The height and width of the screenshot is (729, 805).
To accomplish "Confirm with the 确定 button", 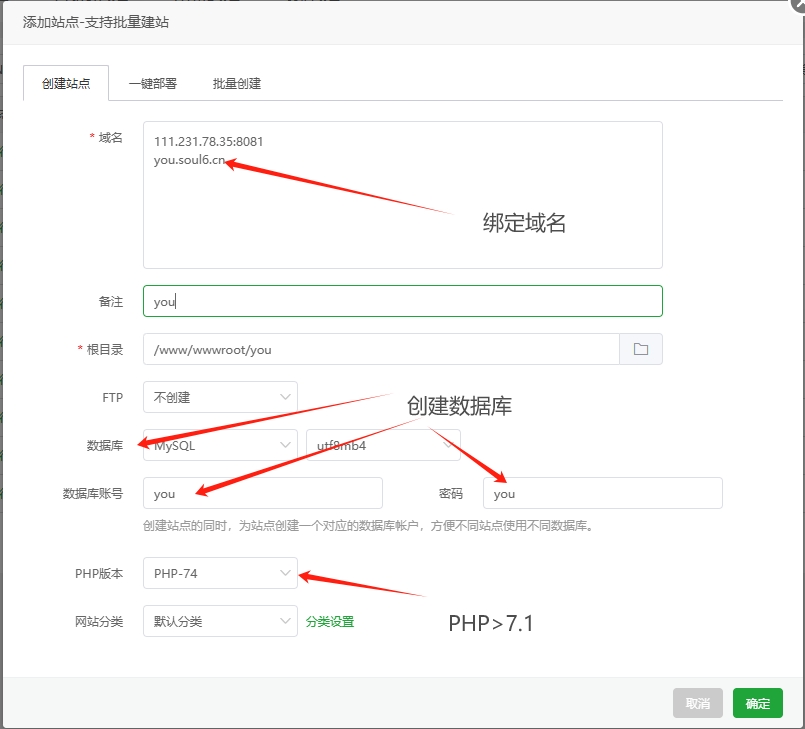I will click(758, 703).
